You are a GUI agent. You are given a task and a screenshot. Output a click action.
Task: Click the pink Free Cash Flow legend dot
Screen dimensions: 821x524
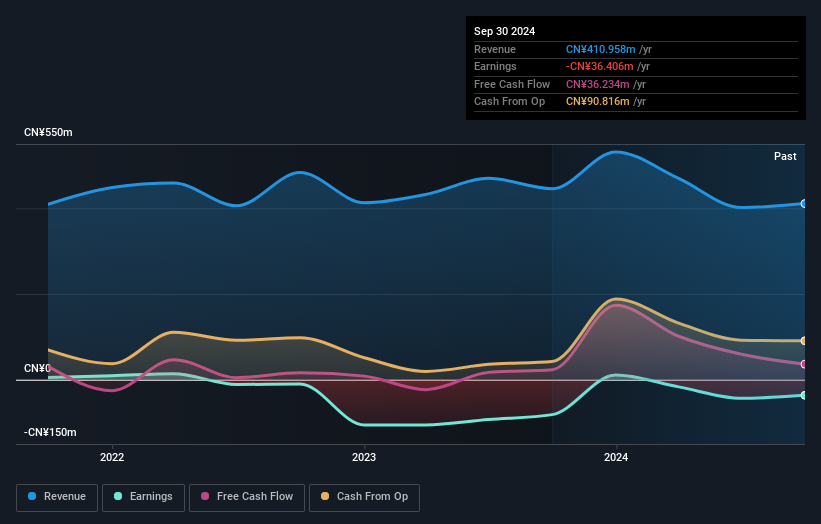point(205,496)
